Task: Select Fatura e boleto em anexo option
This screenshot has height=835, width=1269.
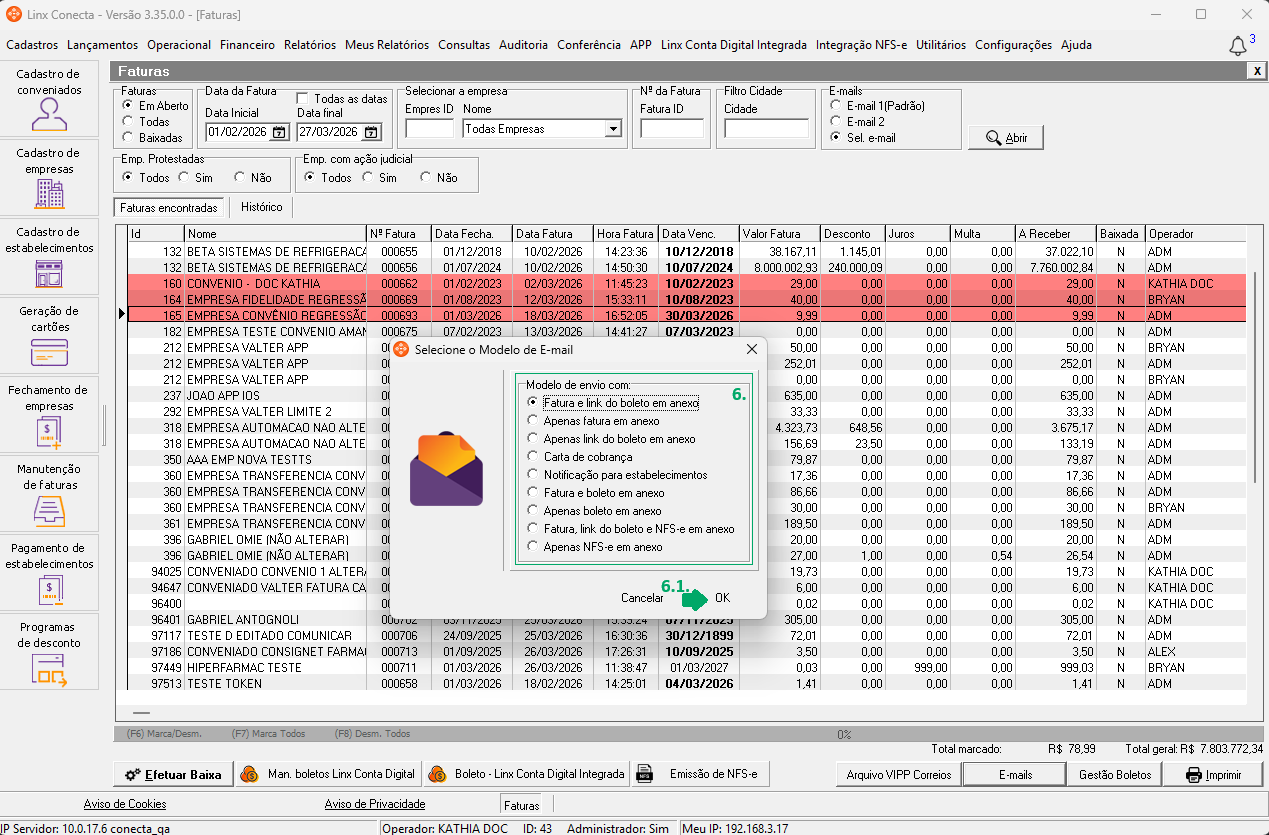Action: click(x=596, y=493)
